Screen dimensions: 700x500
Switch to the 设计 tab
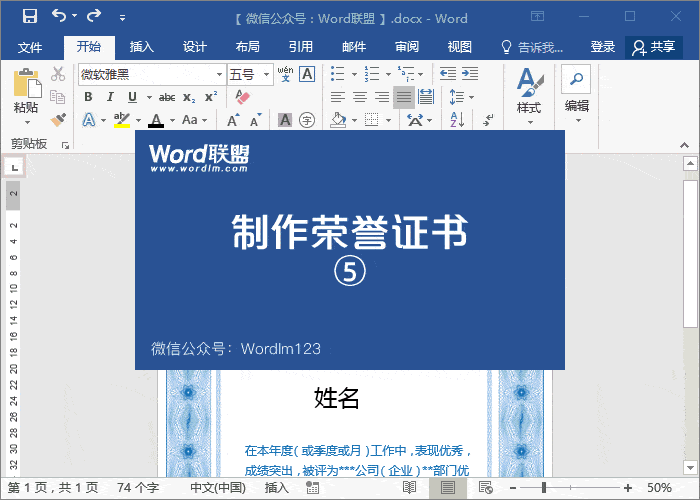click(195, 47)
